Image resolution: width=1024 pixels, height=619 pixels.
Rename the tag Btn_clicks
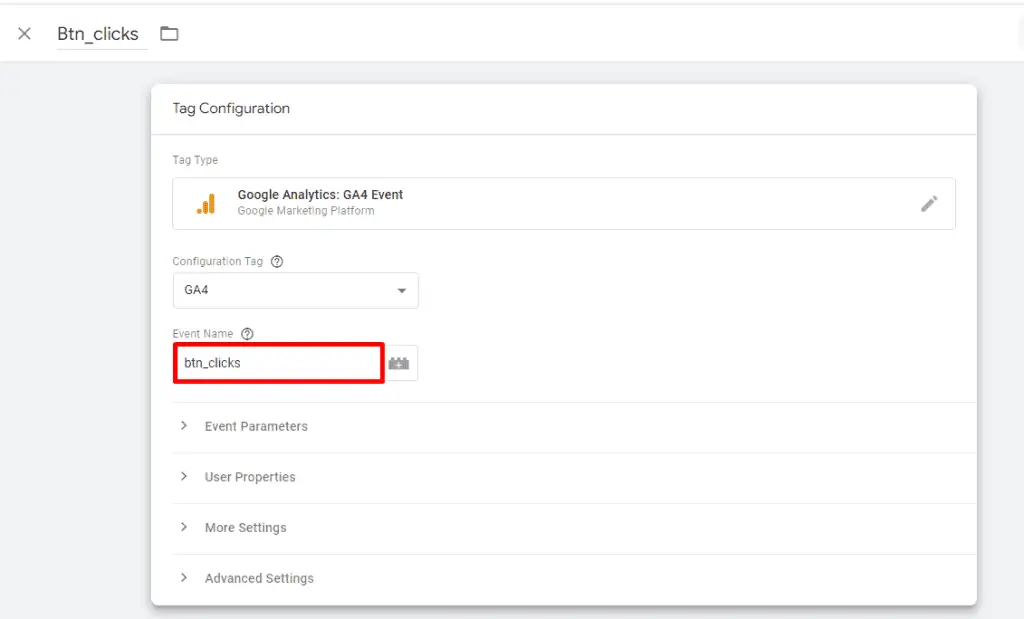point(97,33)
